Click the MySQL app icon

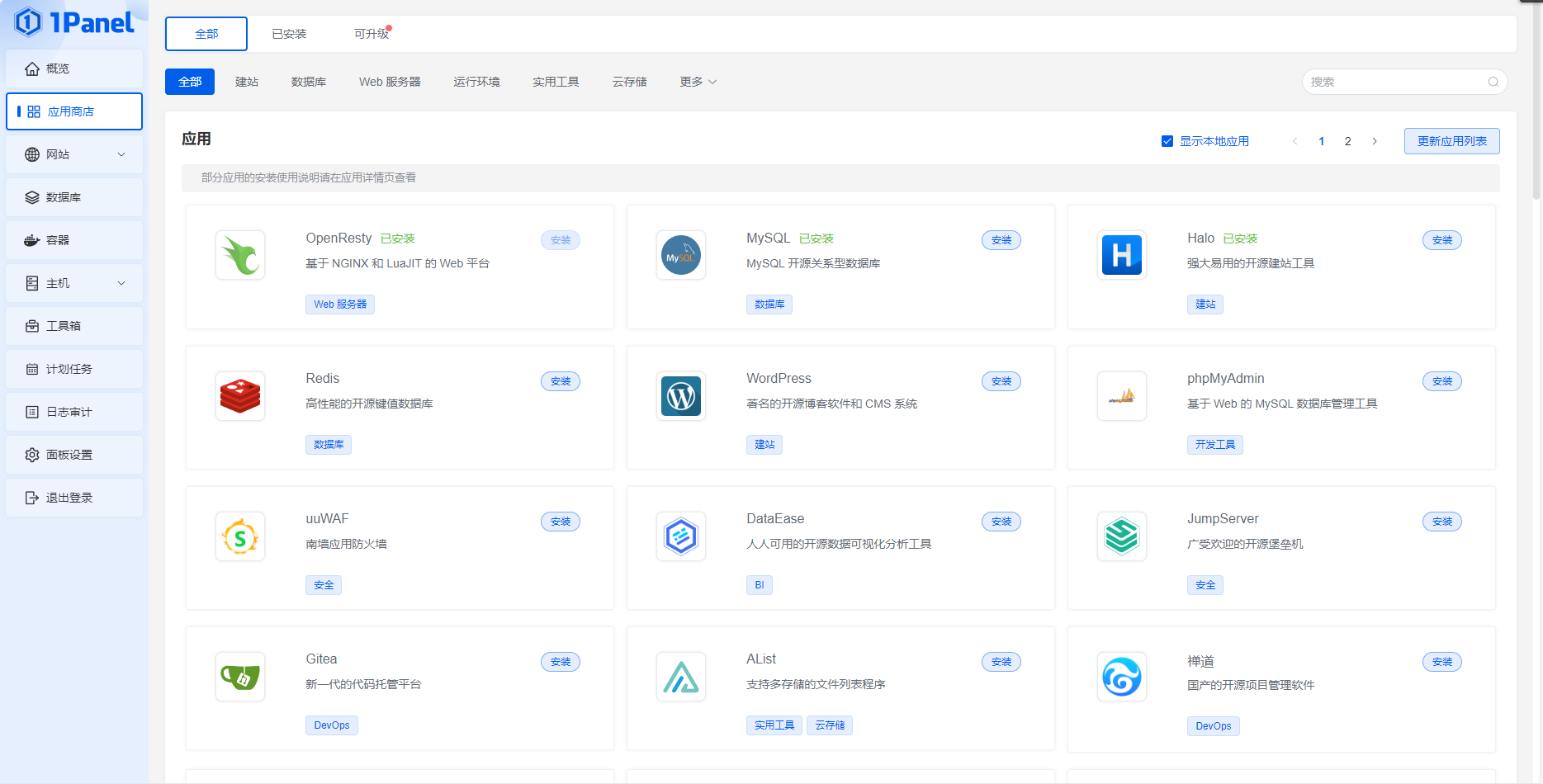681,255
